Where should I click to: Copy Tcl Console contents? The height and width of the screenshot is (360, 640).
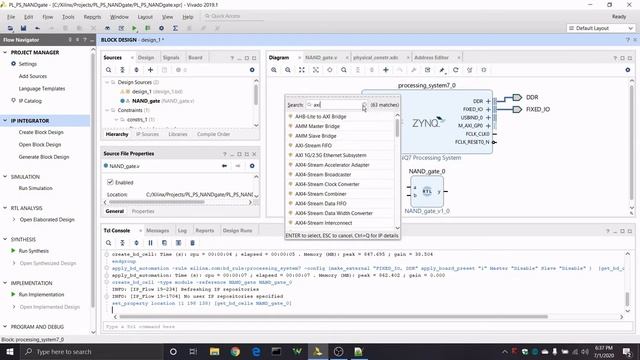(164, 243)
